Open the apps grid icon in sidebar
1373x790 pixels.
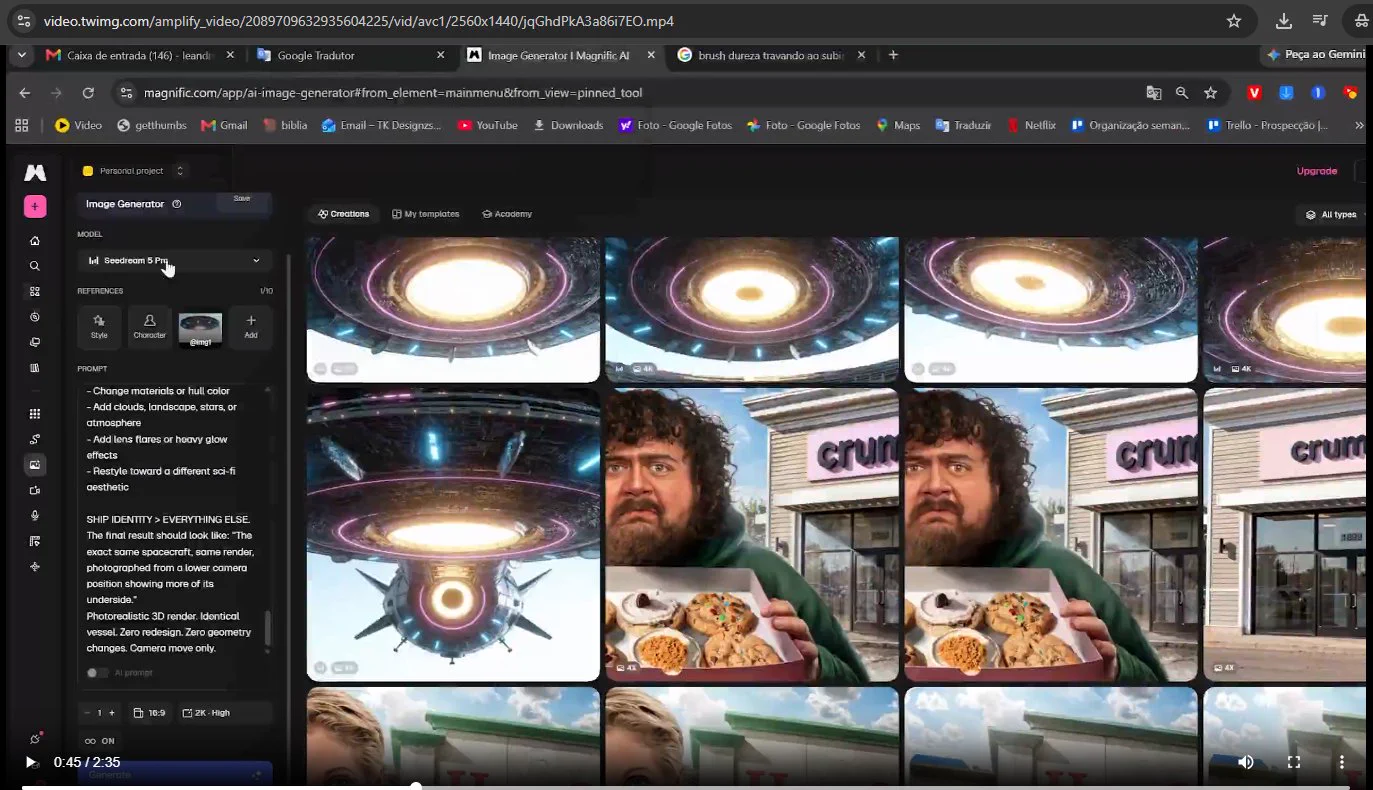35,414
